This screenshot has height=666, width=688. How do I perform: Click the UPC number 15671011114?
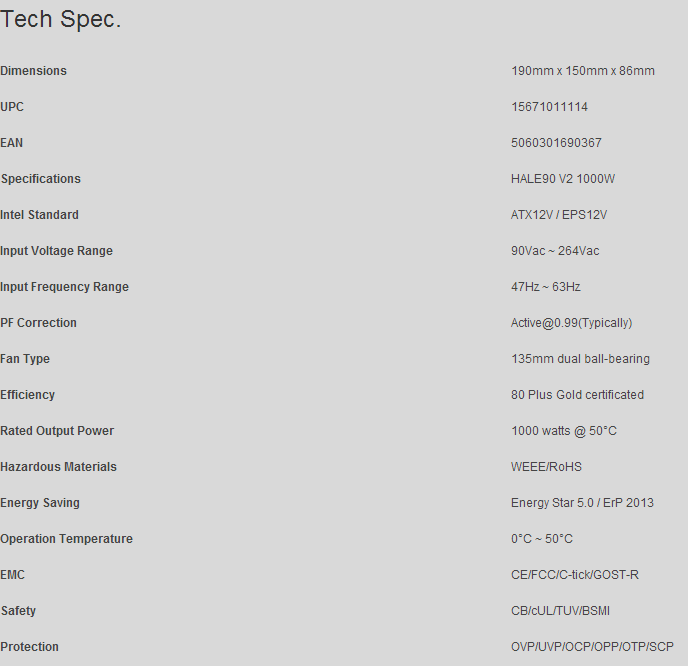(549, 107)
